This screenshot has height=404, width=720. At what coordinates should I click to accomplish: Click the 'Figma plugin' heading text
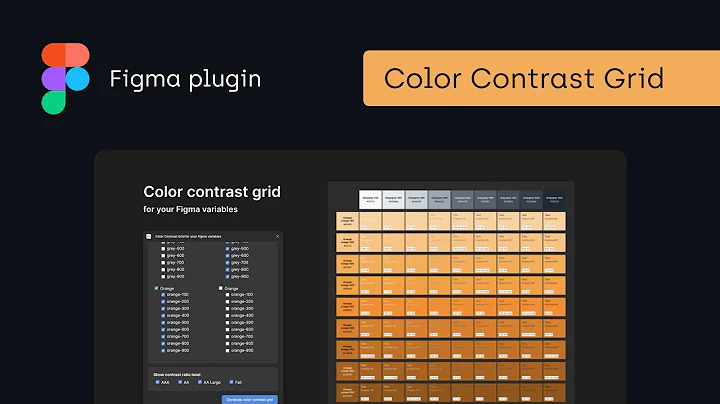185,79
